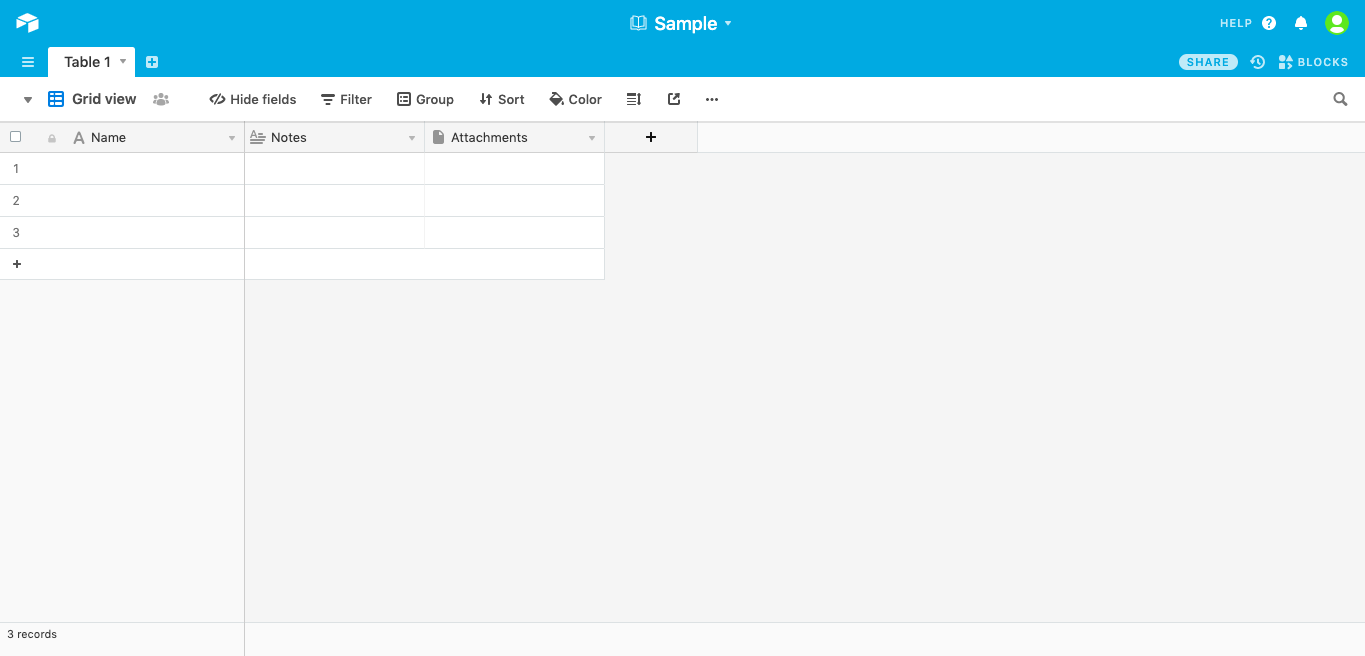Open Sort options
1365x656 pixels.
click(x=502, y=99)
